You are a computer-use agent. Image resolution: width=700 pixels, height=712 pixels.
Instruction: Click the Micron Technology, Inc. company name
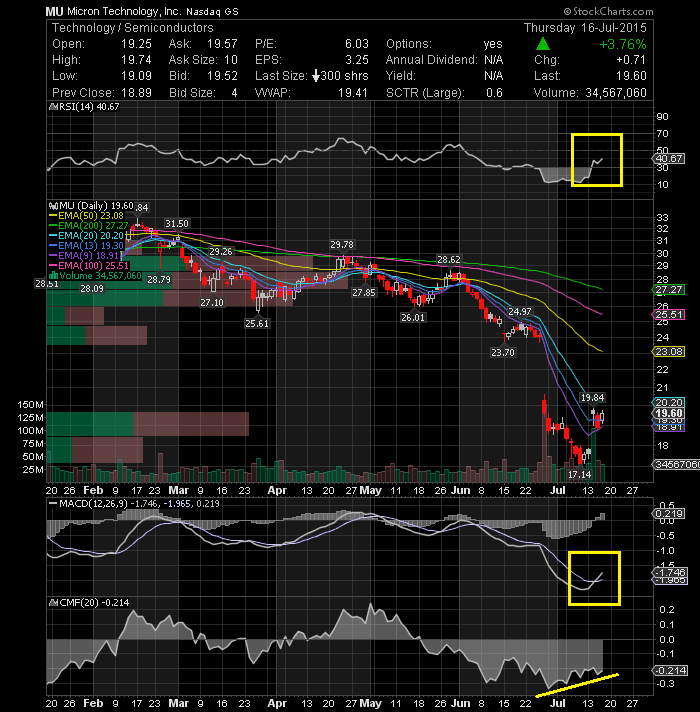click(123, 12)
